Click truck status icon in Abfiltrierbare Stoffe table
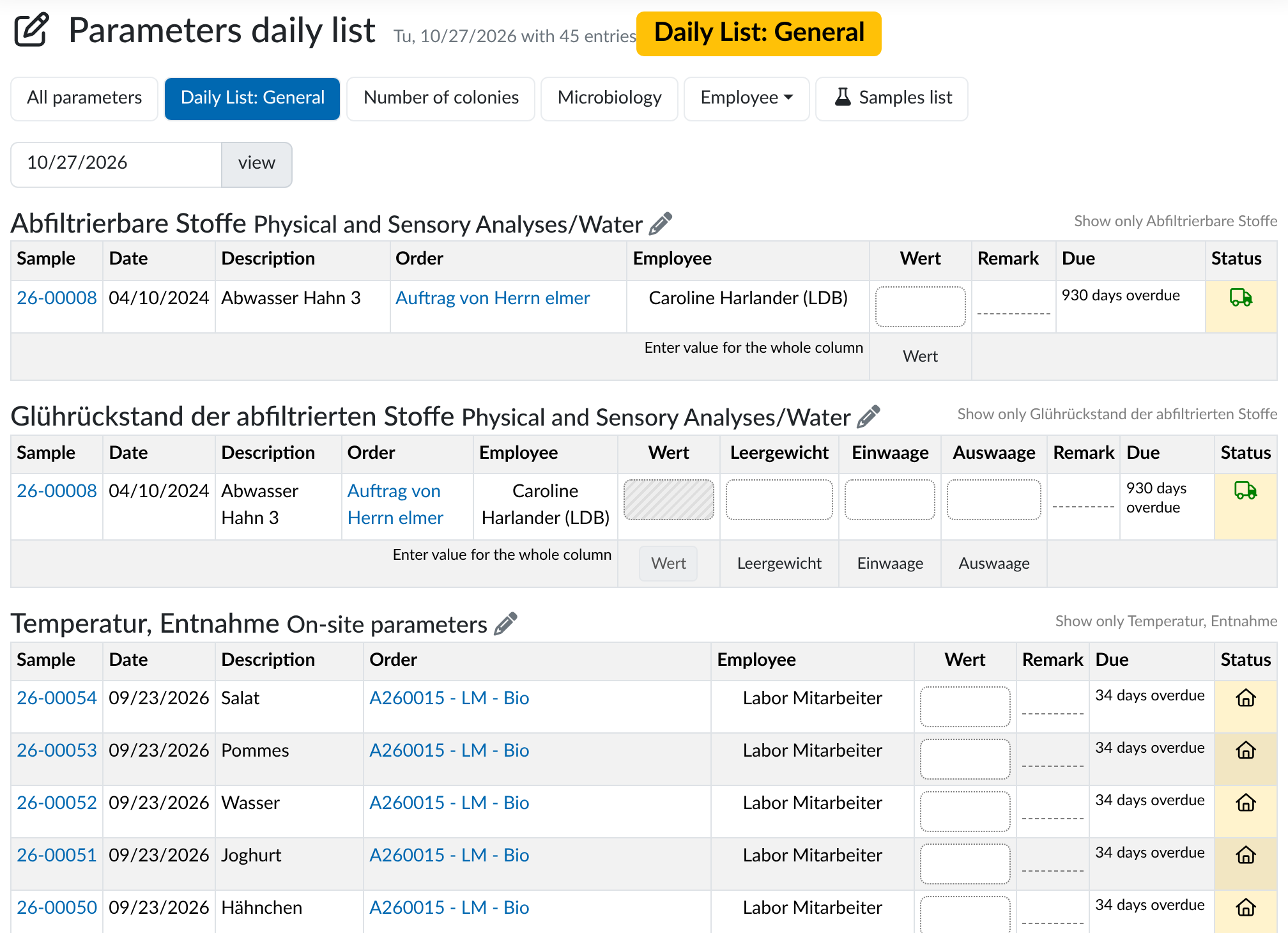 1241,297
